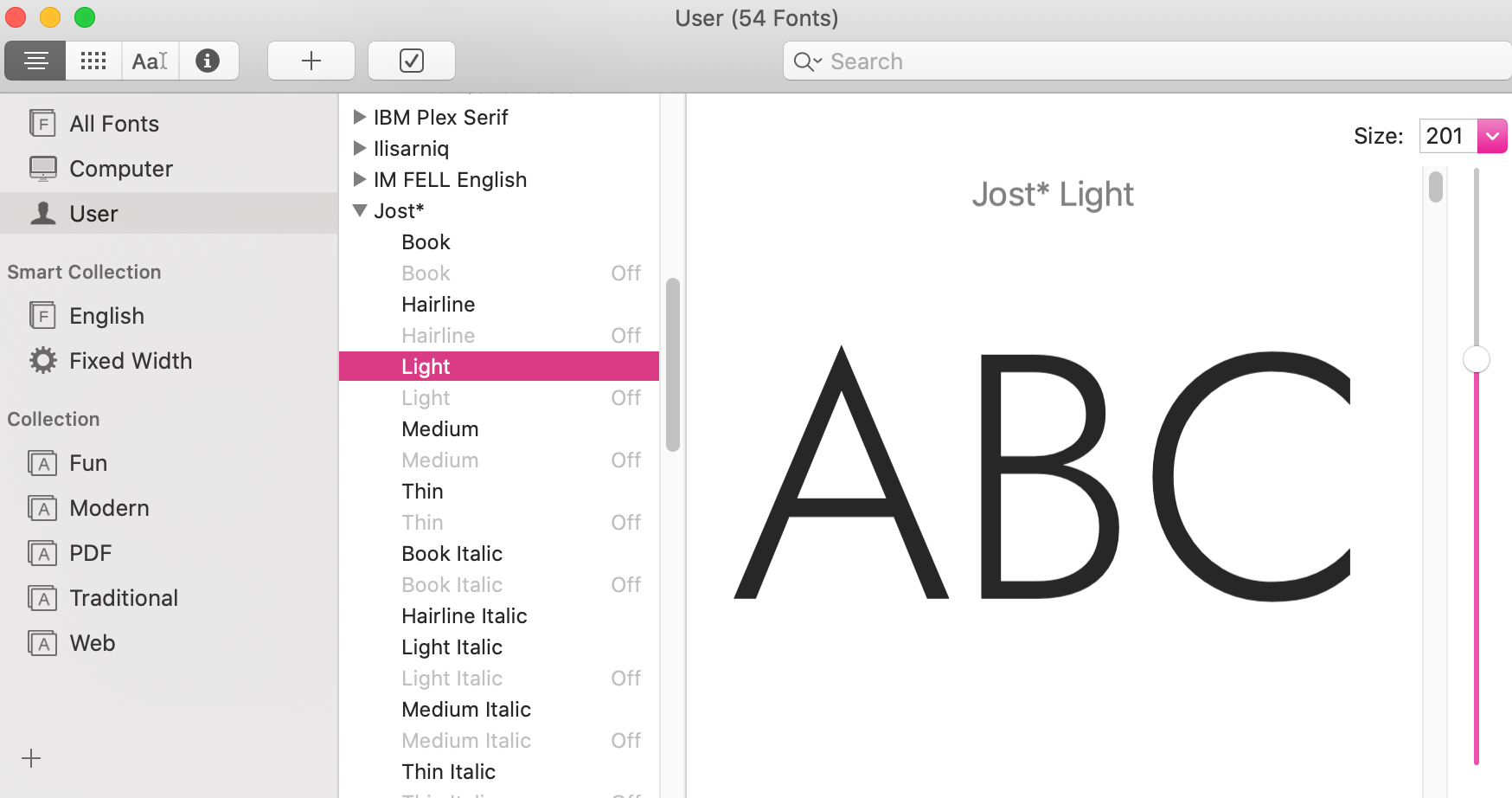This screenshot has height=798, width=1512.
Task: Switch to grid view in the toolbar
Action: pyautogui.click(x=93, y=61)
